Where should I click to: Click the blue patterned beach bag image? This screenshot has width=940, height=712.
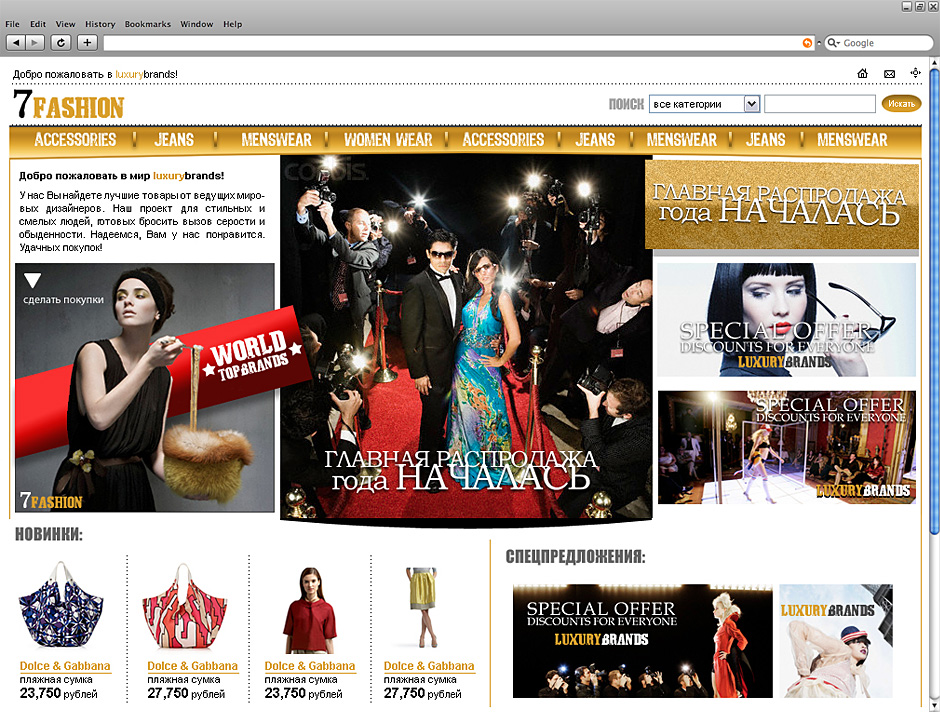(61, 604)
